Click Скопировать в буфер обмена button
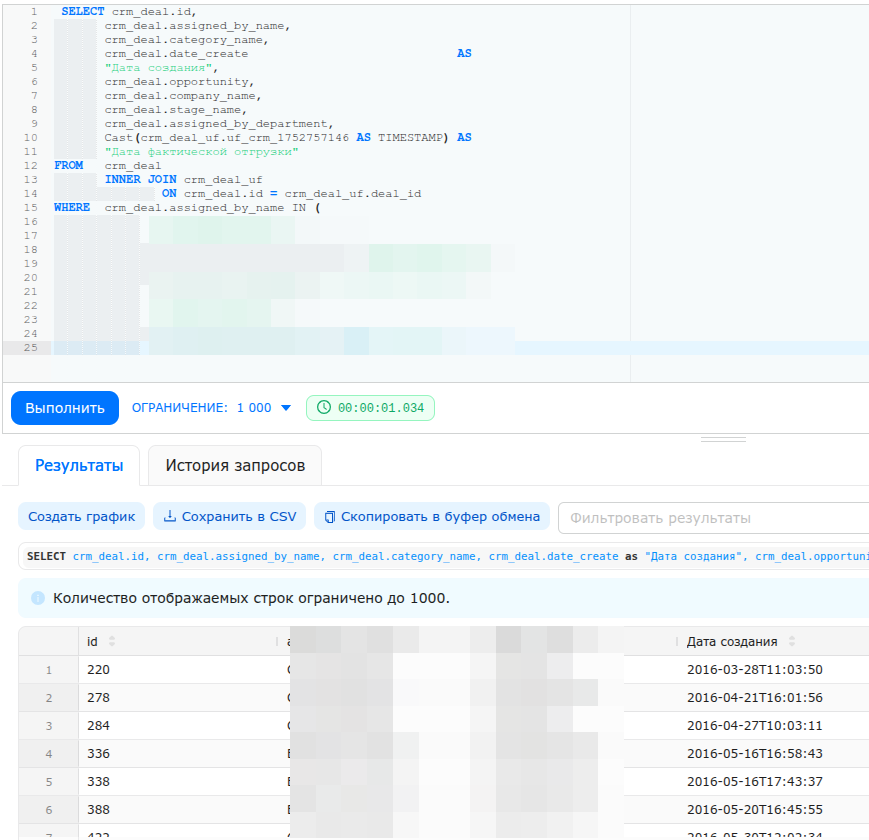The width and height of the screenshot is (869, 840). click(432, 516)
